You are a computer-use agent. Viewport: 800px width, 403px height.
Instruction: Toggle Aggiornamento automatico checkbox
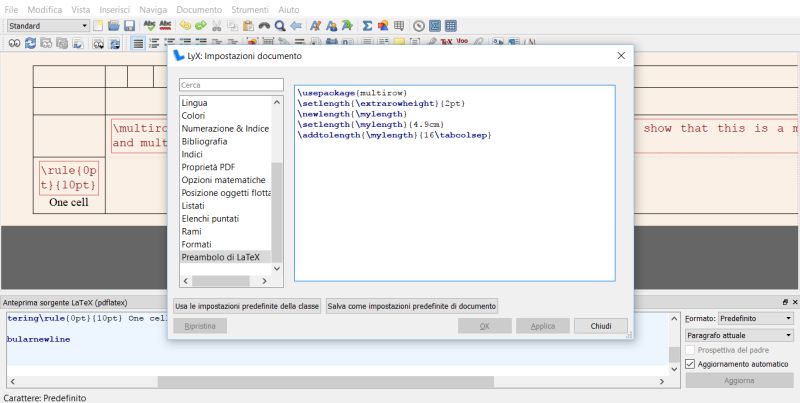[690, 364]
